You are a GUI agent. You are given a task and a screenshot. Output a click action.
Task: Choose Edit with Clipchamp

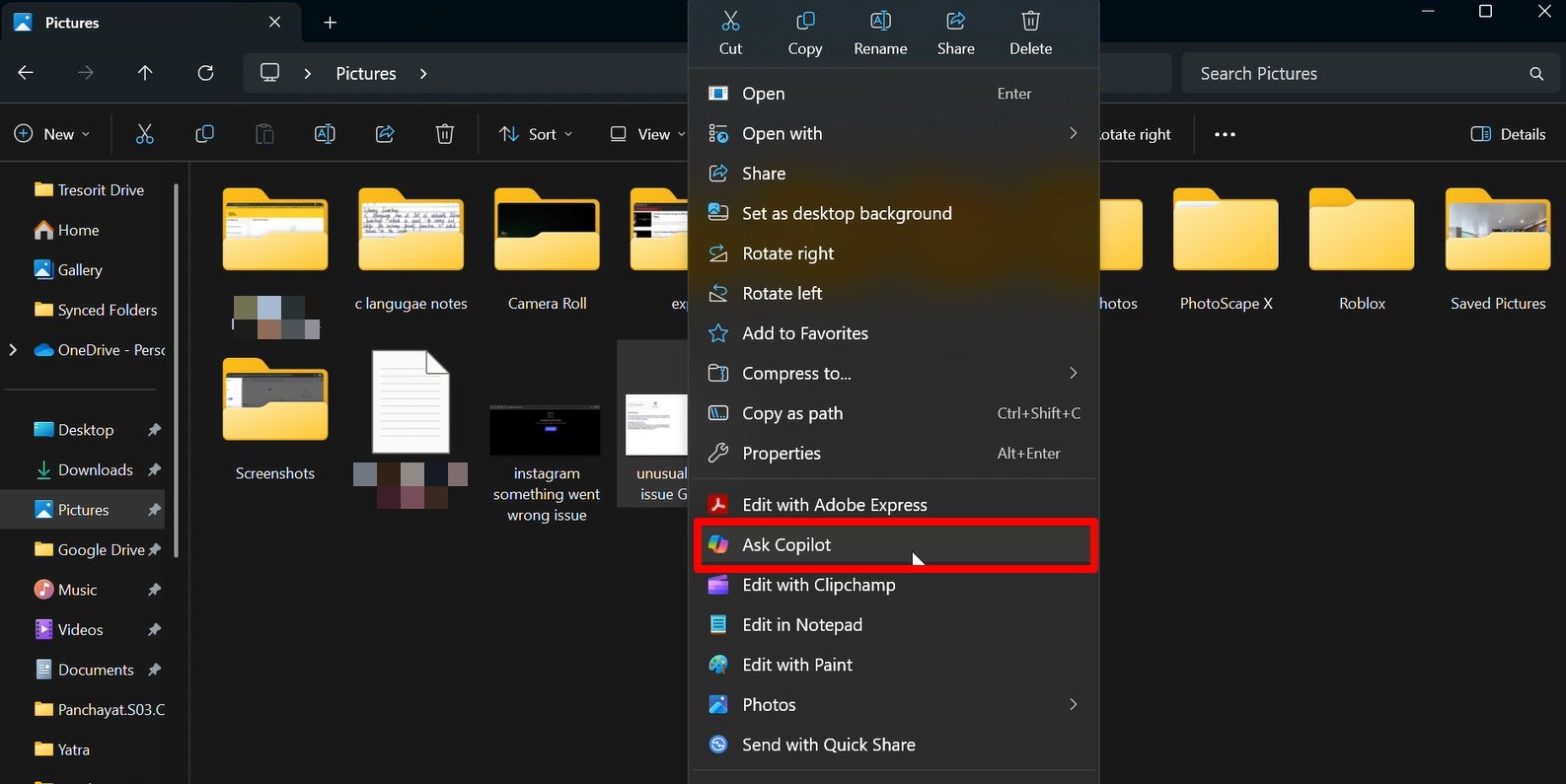coord(895,585)
